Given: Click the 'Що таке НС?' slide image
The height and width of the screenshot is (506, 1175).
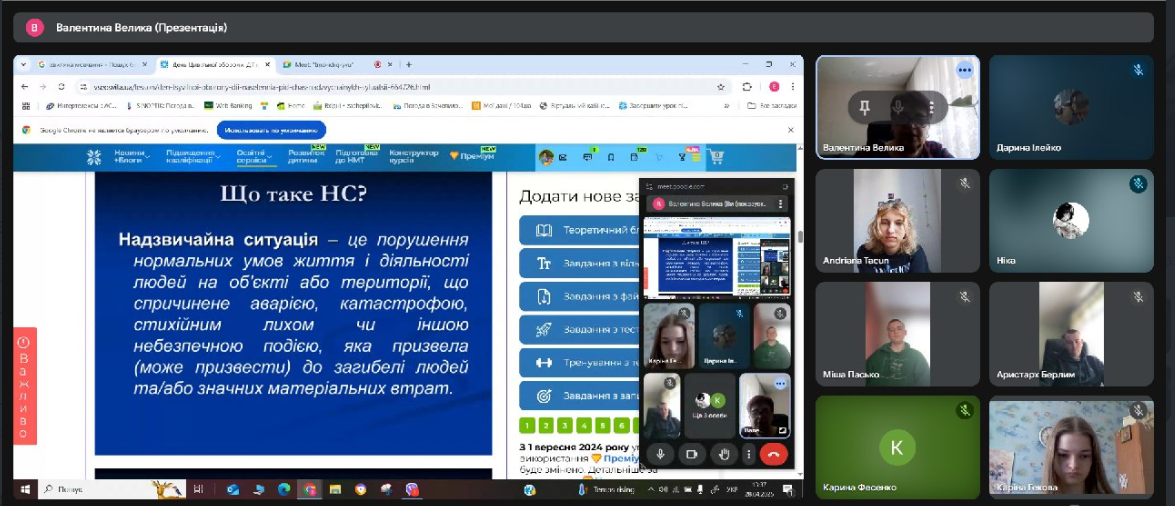Looking at the screenshot, I should [x=293, y=313].
